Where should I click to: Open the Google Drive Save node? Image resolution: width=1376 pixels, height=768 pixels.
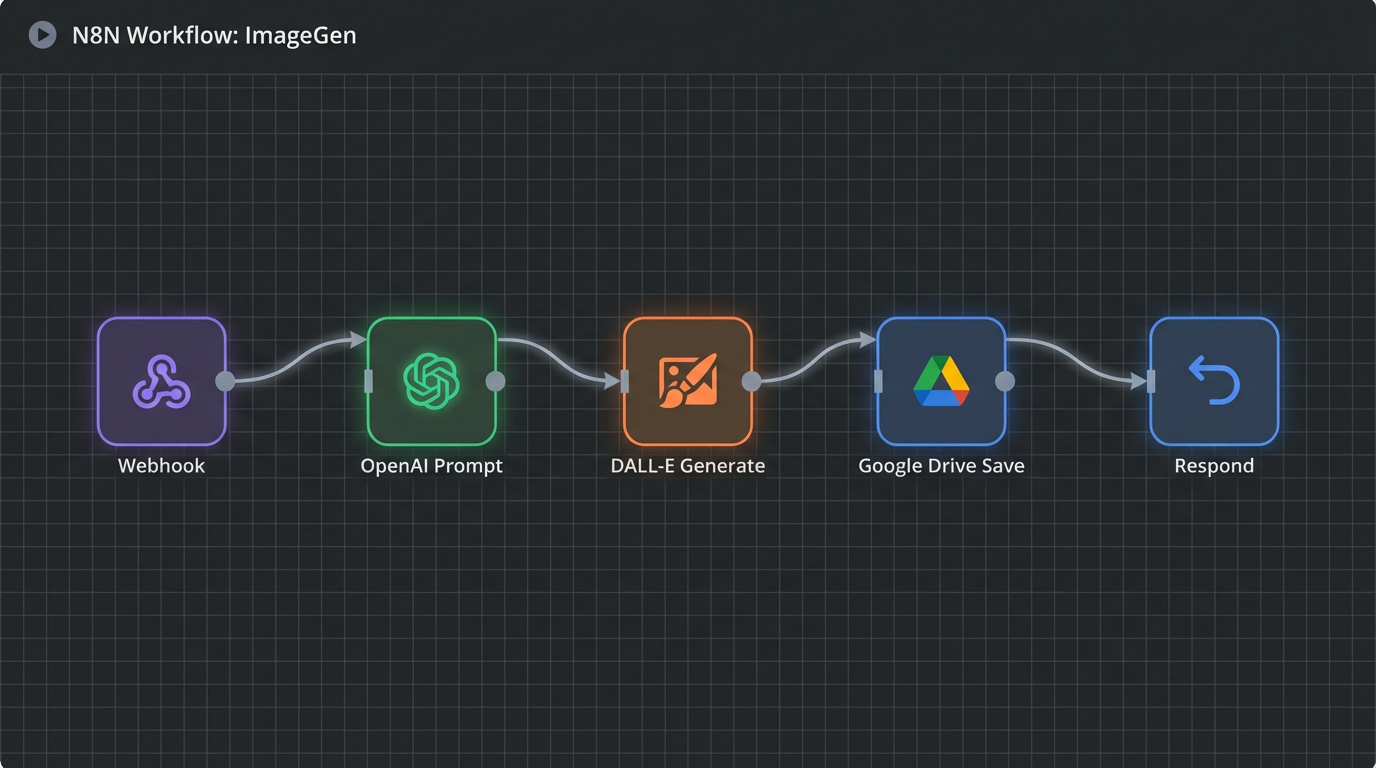click(x=941, y=381)
